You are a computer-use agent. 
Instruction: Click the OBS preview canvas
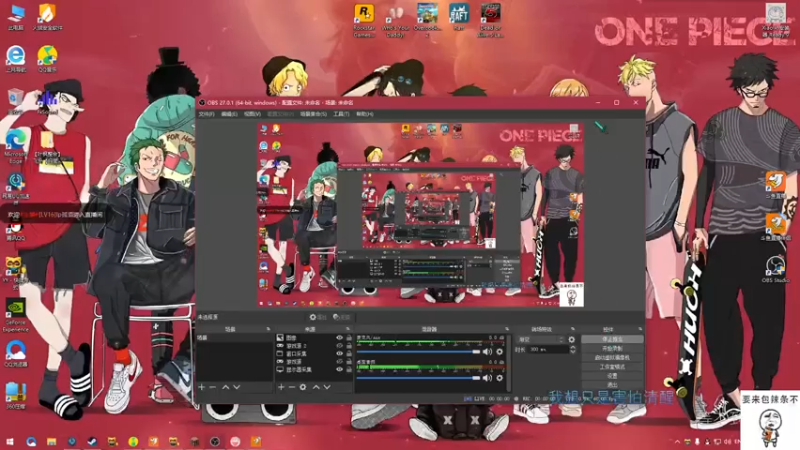click(x=420, y=215)
